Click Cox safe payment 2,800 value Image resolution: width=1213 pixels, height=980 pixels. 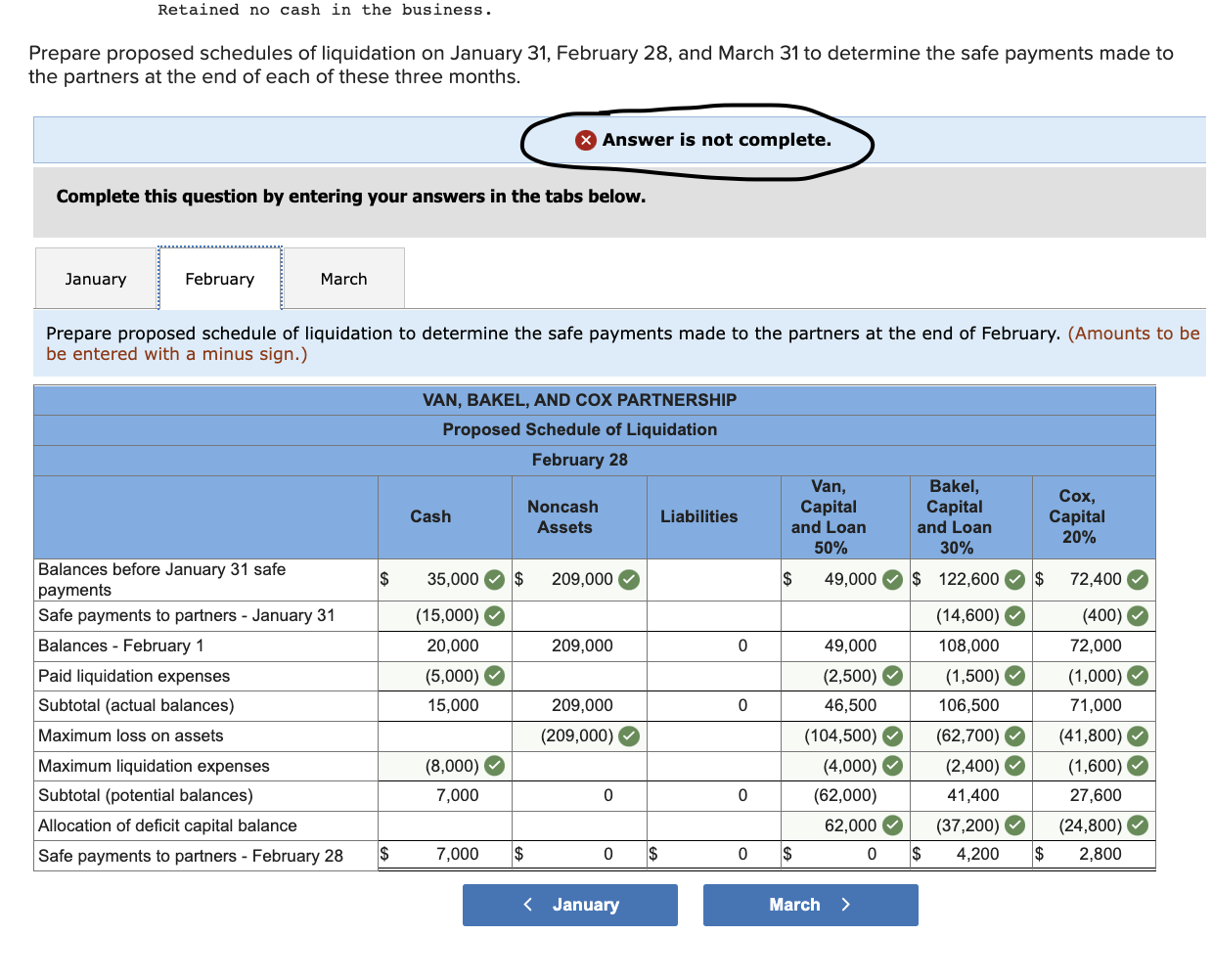1101,854
